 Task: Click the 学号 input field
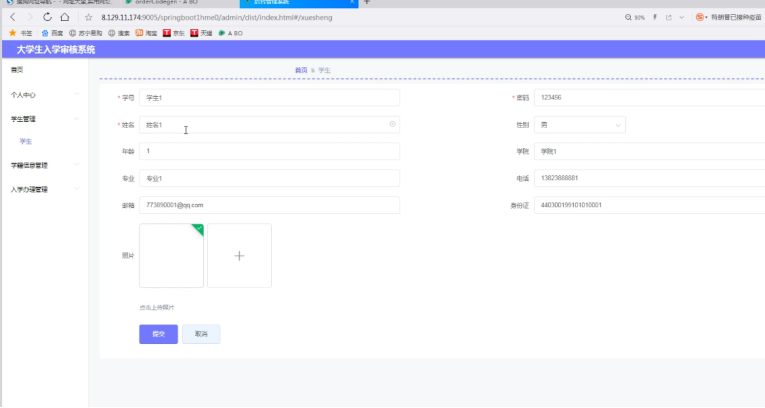269,98
